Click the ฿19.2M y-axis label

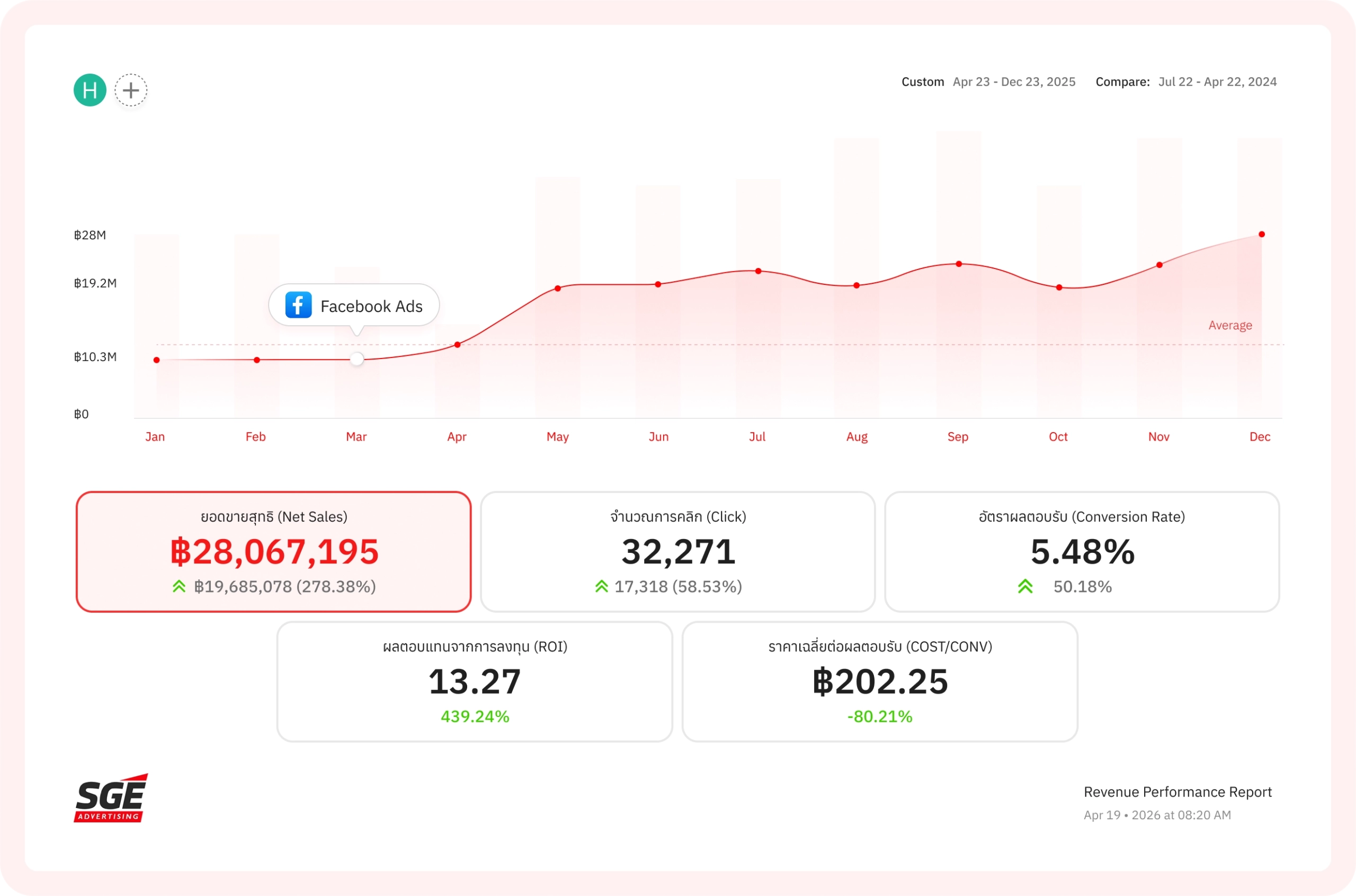[95, 283]
